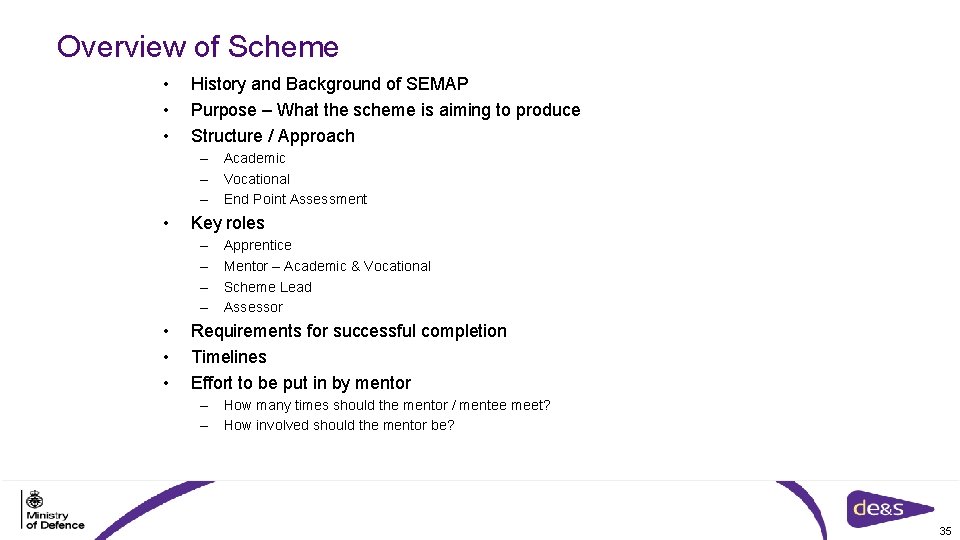Click the Assessor sub-bullet

click(x=253, y=307)
